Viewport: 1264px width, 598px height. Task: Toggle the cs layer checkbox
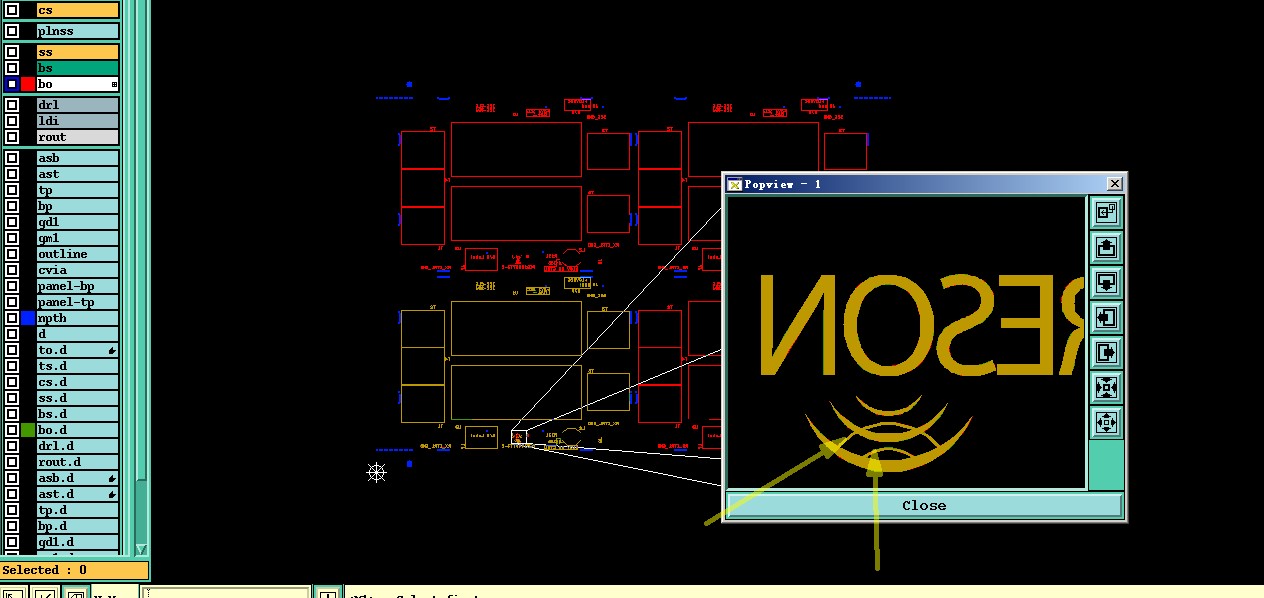12,10
